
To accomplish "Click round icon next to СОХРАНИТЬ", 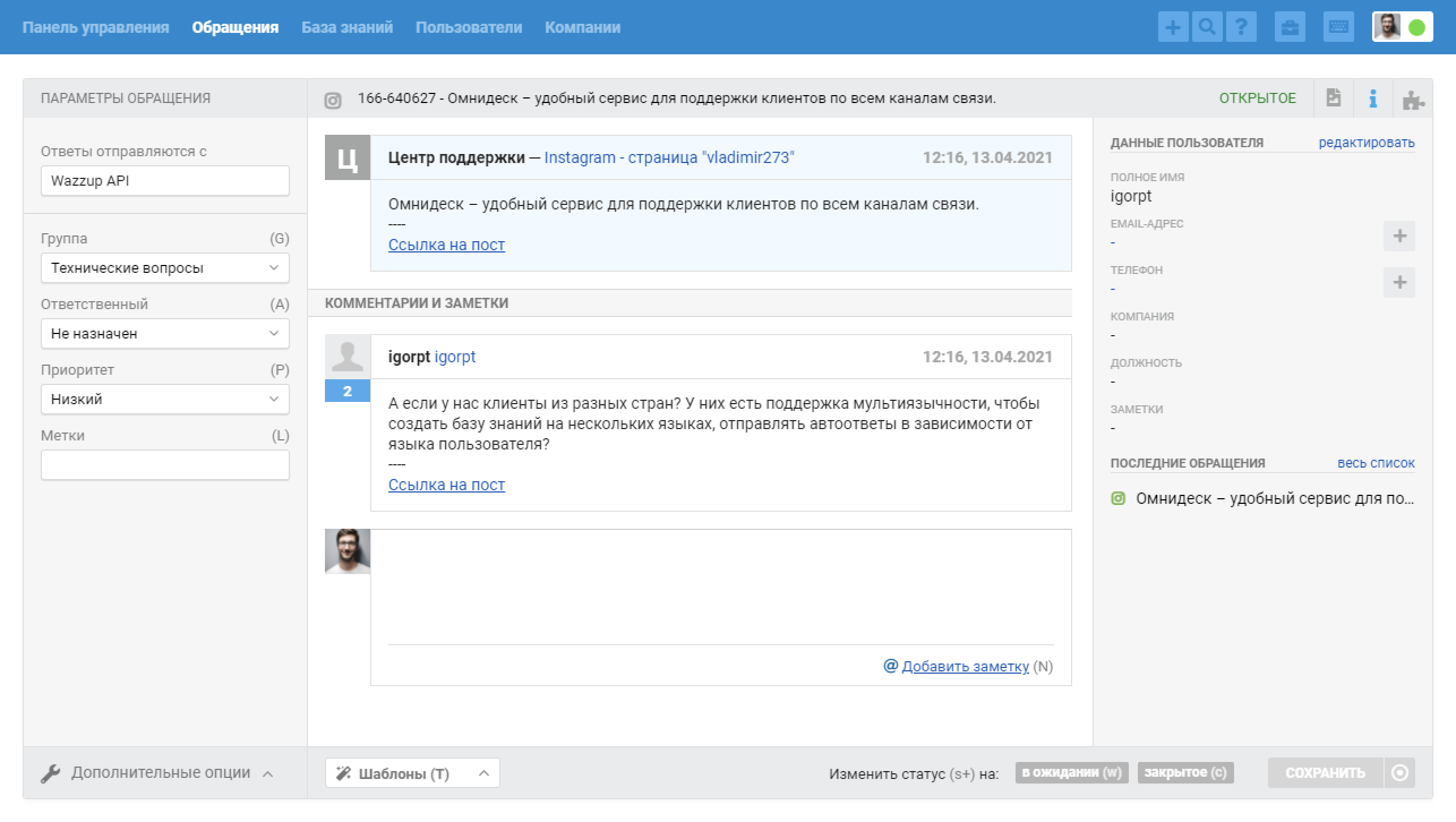I will (1399, 773).
